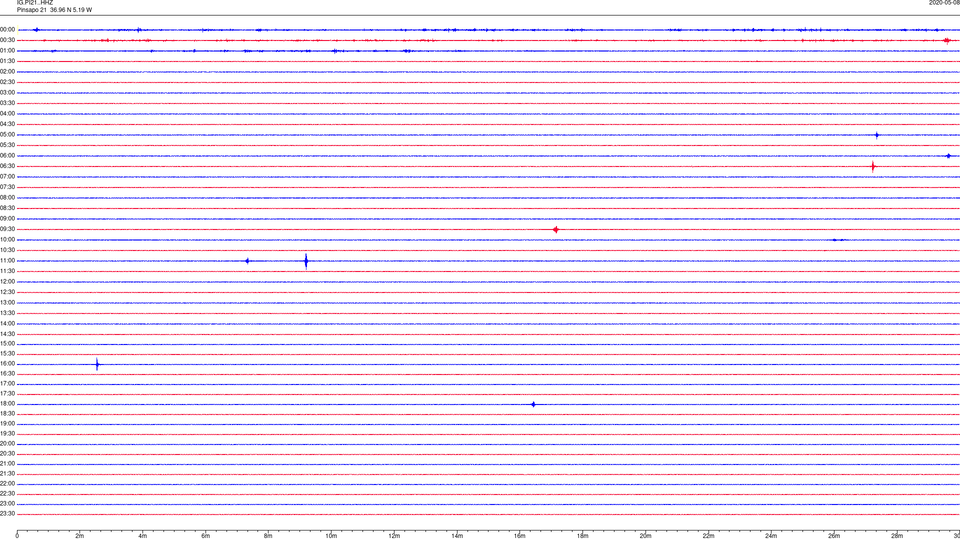
Task: Select the 23:30 trace time label
Action: (x=7, y=514)
